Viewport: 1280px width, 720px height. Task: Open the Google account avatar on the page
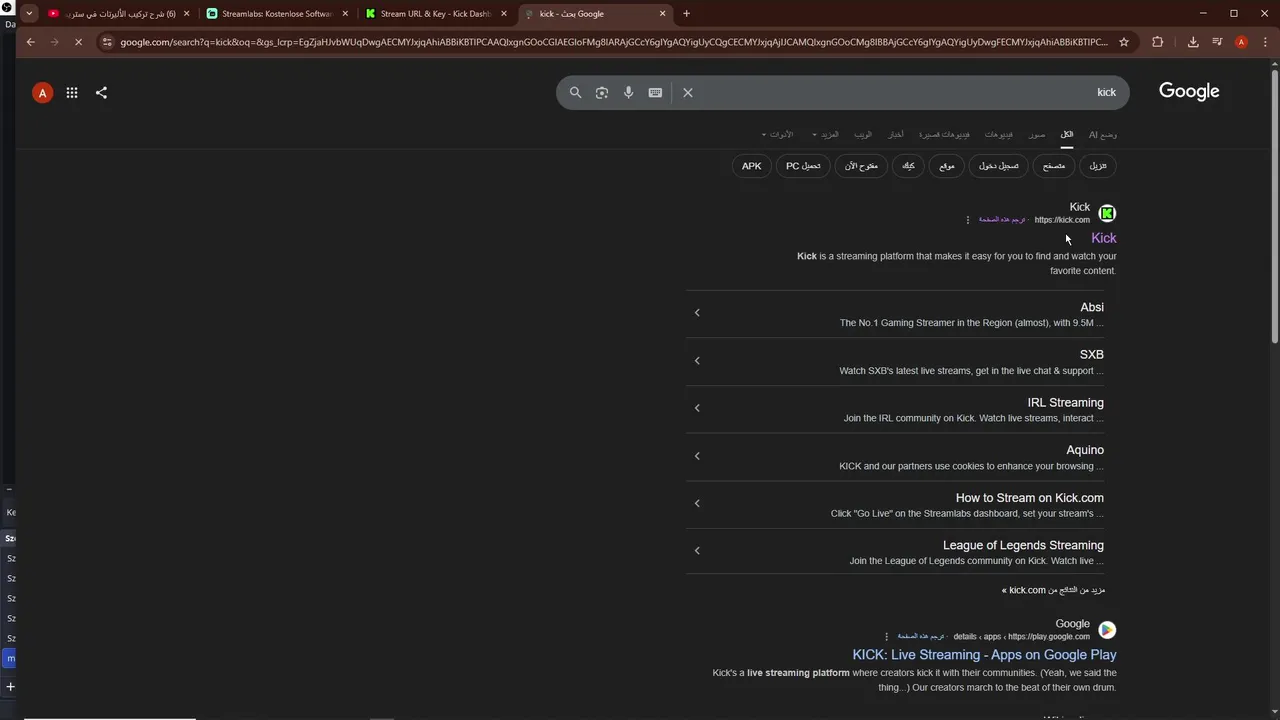point(42,93)
